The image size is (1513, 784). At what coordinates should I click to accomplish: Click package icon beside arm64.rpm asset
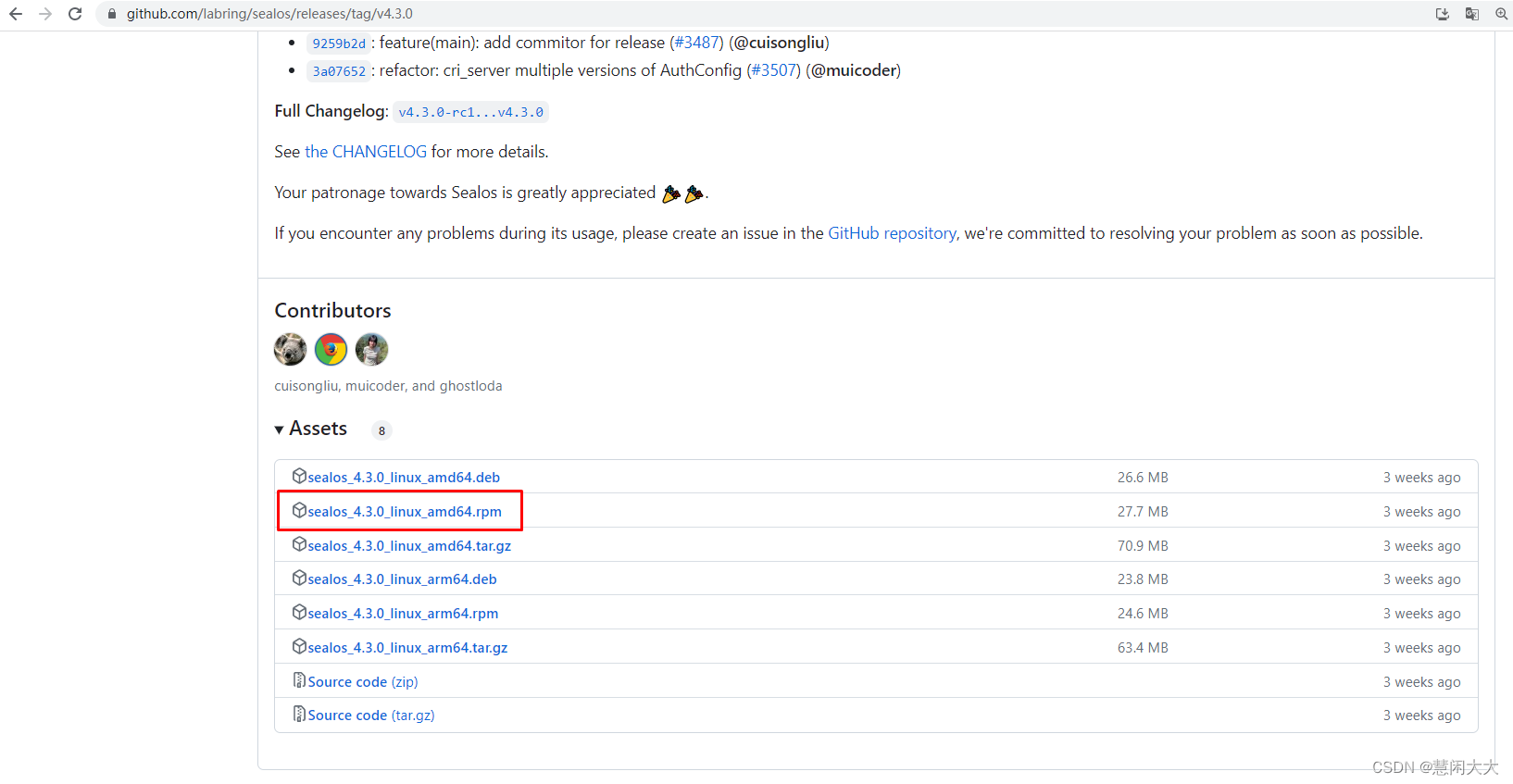pos(299,612)
